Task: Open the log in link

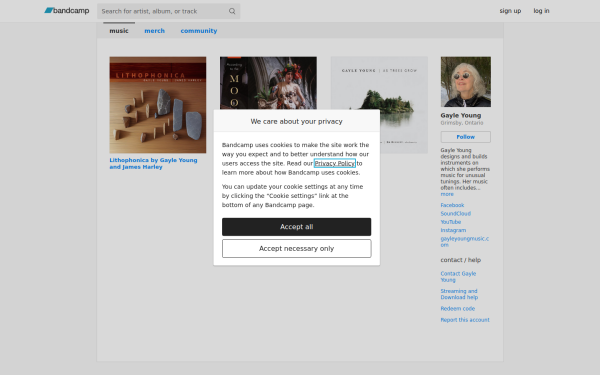Action: point(541,11)
